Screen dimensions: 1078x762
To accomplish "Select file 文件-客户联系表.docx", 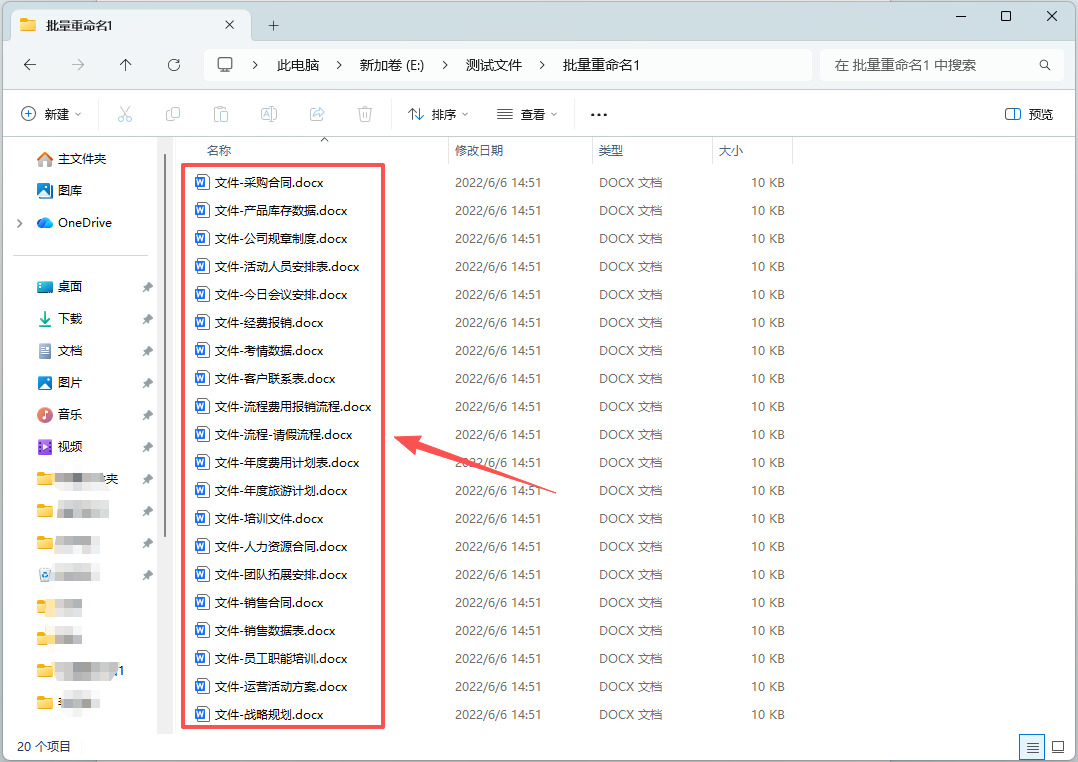I will tap(265, 378).
